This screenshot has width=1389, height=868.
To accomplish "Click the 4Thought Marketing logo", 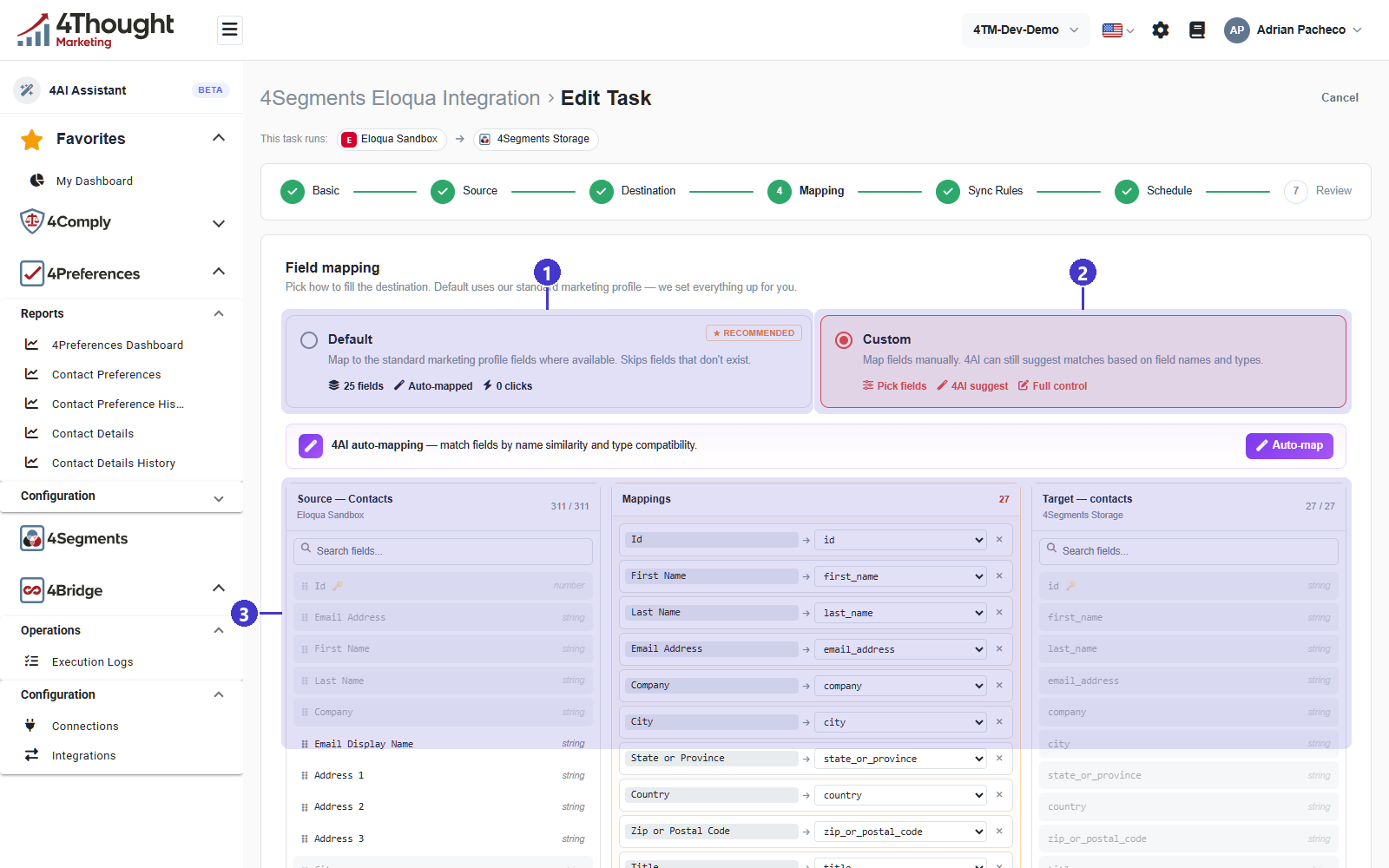I will (95, 30).
